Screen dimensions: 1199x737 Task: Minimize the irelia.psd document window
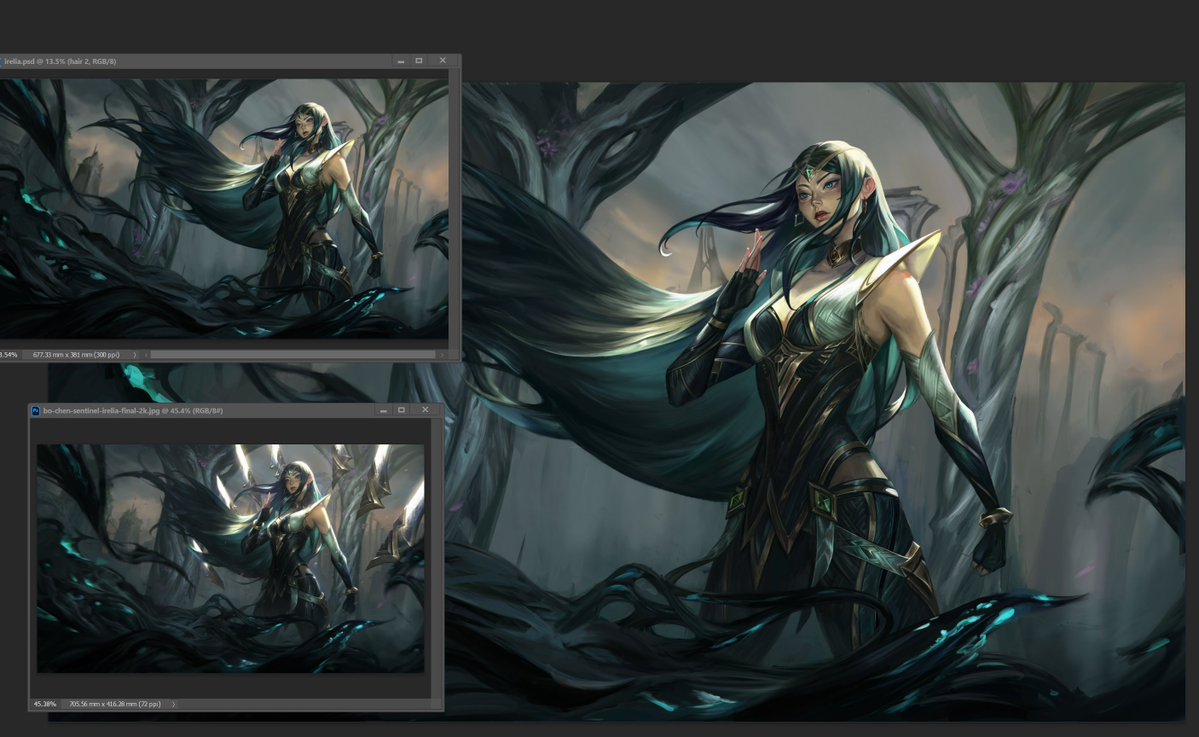[401, 60]
